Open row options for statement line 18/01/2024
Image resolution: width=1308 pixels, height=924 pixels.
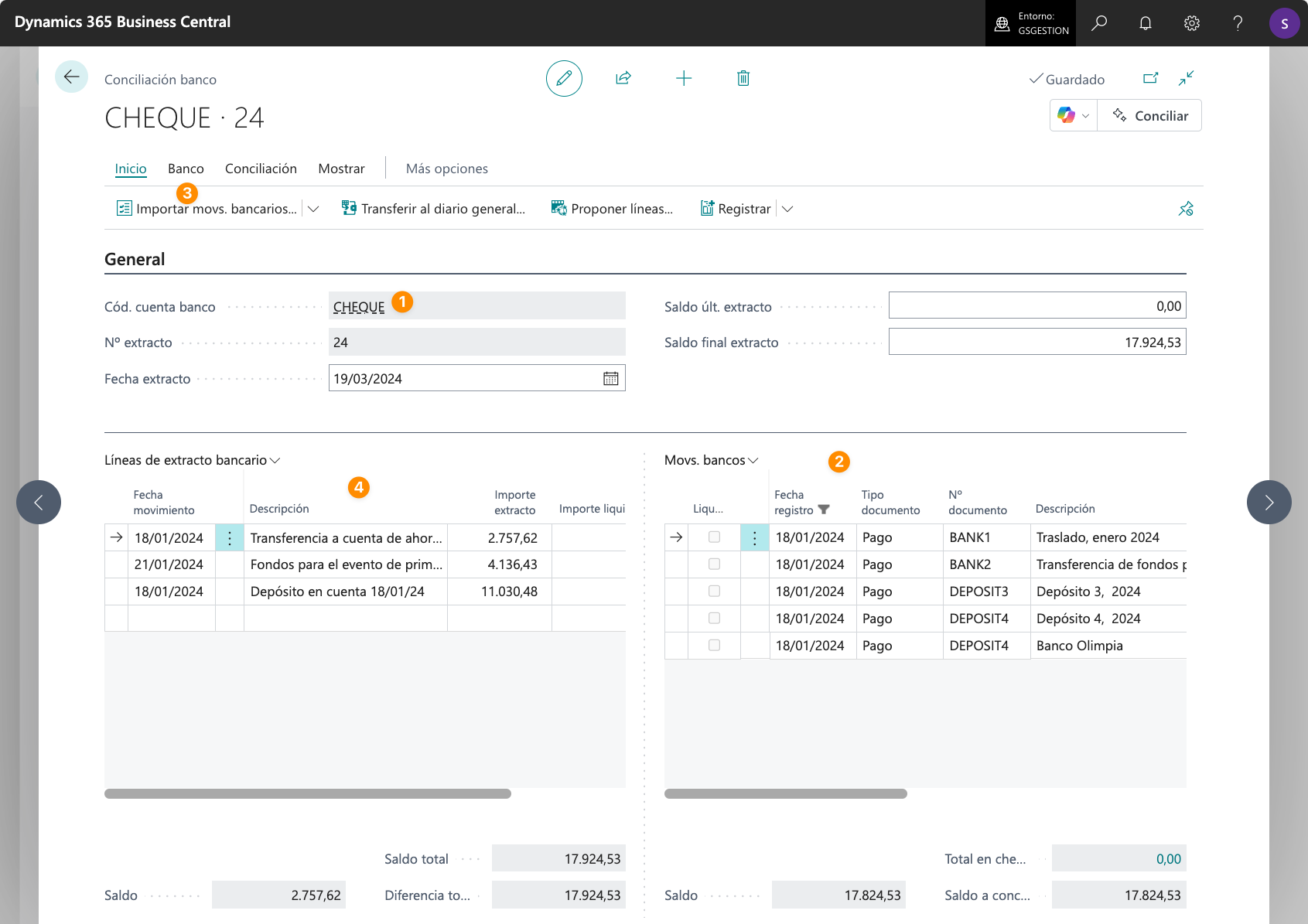click(230, 538)
